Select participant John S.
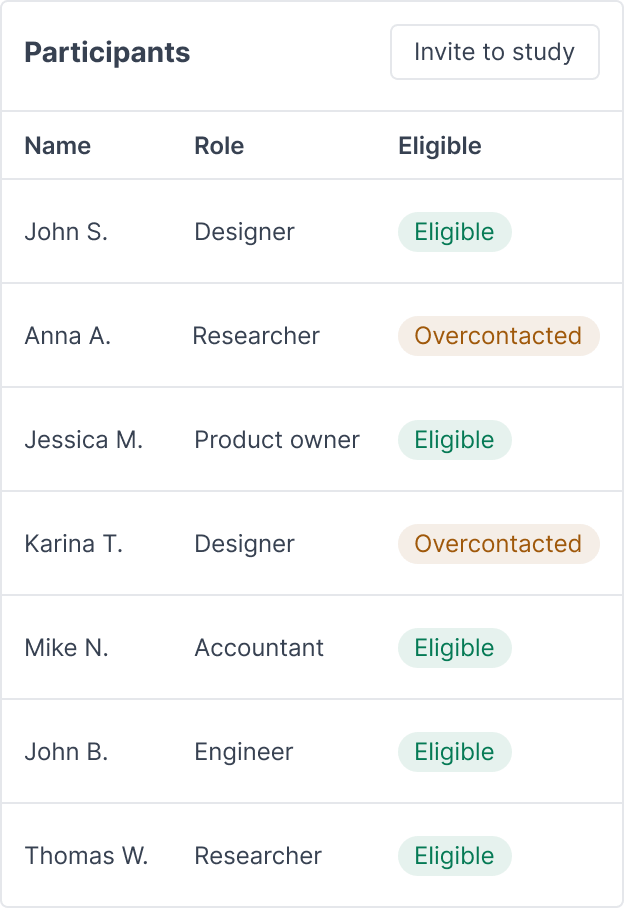Image resolution: width=624 pixels, height=908 pixels. coord(66,232)
